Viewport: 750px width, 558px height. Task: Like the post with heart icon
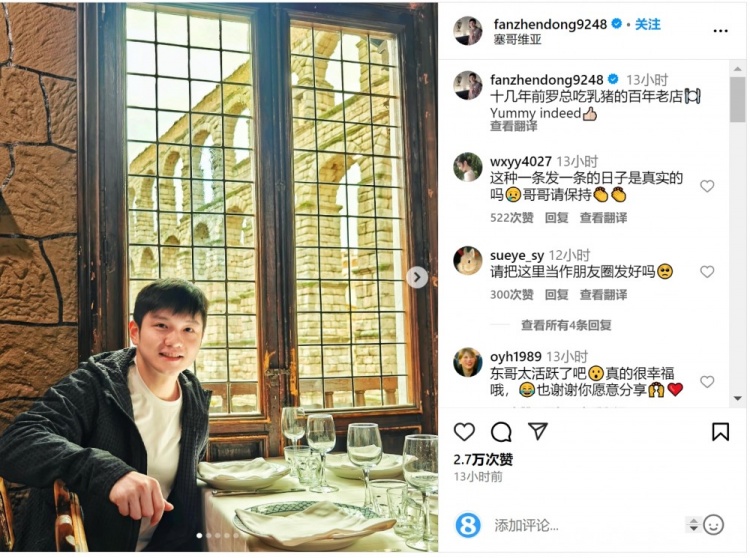[x=464, y=432]
